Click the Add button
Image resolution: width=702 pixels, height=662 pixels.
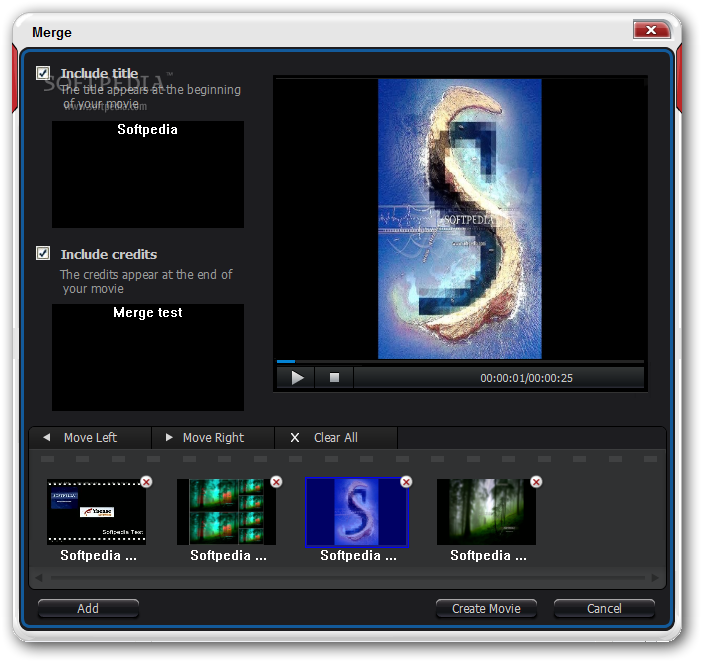coord(88,608)
